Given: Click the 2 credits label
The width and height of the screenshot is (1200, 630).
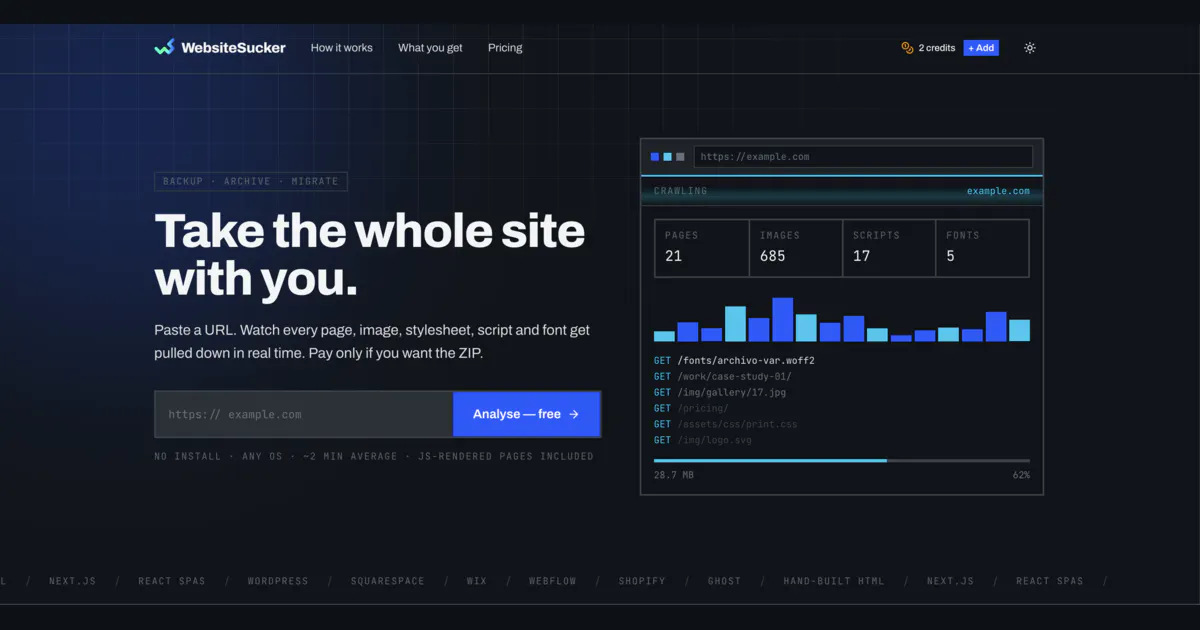Looking at the screenshot, I should [x=937, y=48].
